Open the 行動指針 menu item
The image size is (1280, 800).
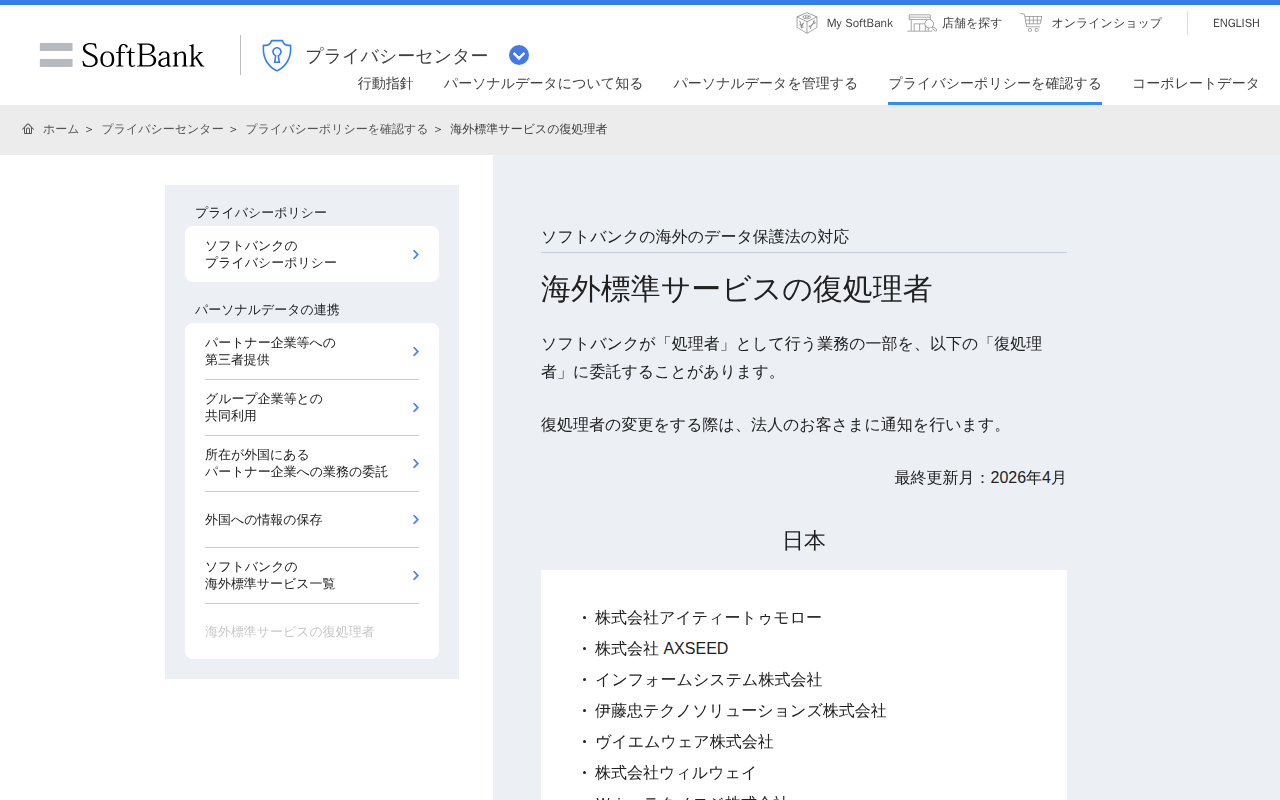pos(386,84)
